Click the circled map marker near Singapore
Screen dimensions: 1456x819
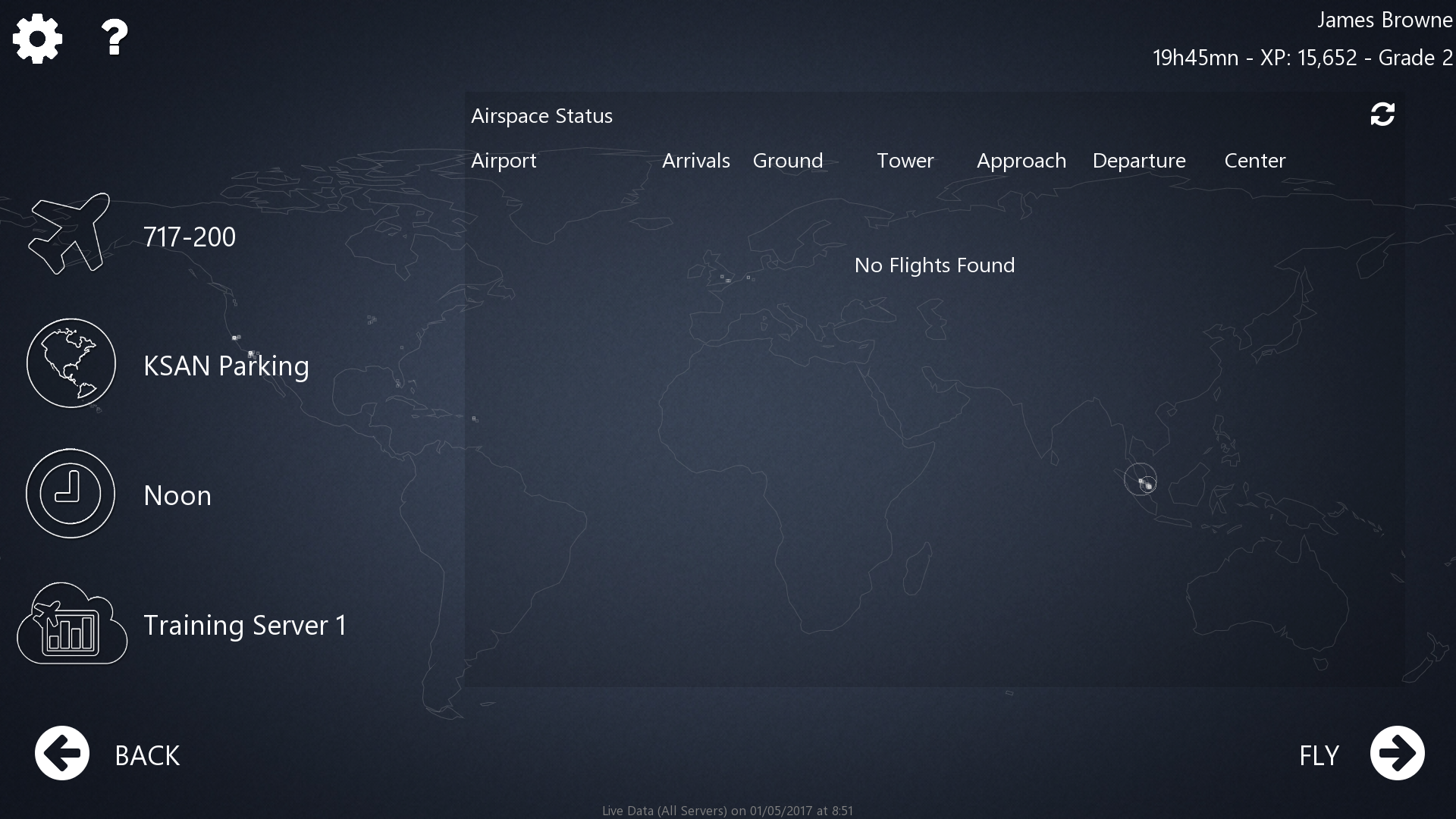point(1141,479)
